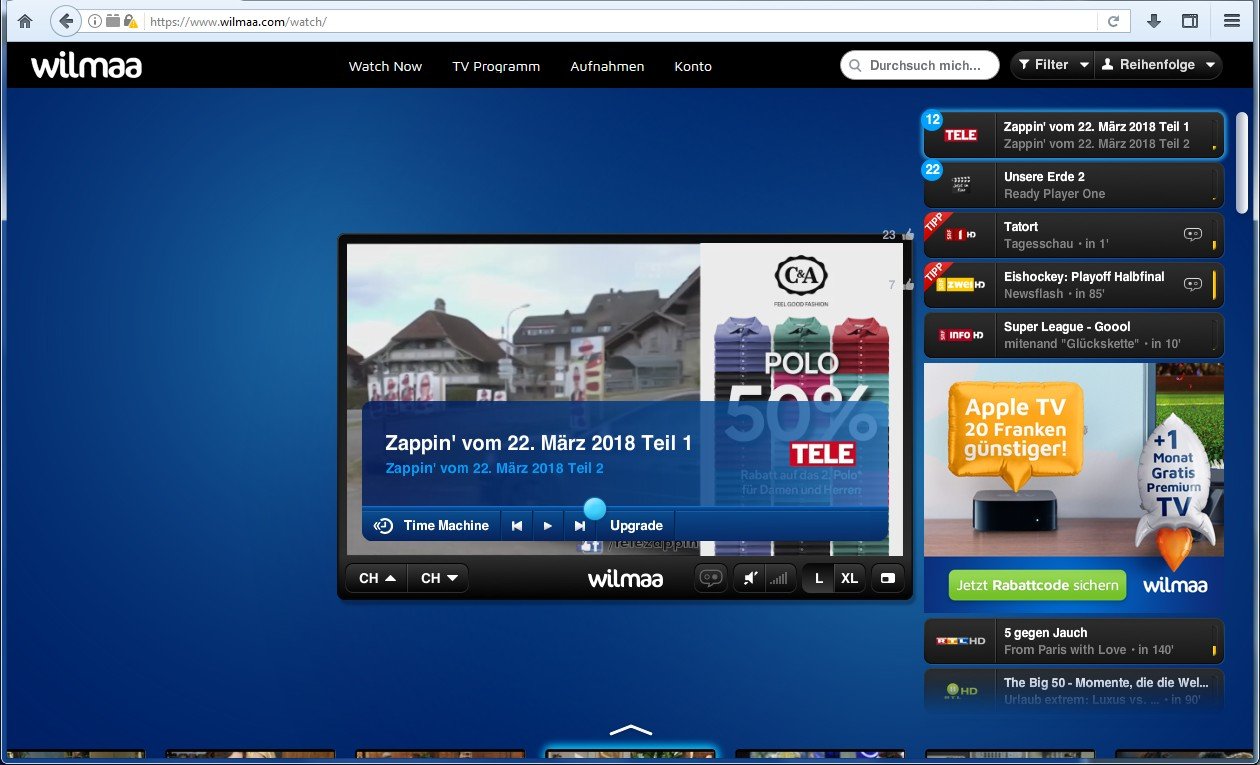The image size is (1260, 765).
Task: Toggle mute with the speaker icon
Action: [749, 578]
